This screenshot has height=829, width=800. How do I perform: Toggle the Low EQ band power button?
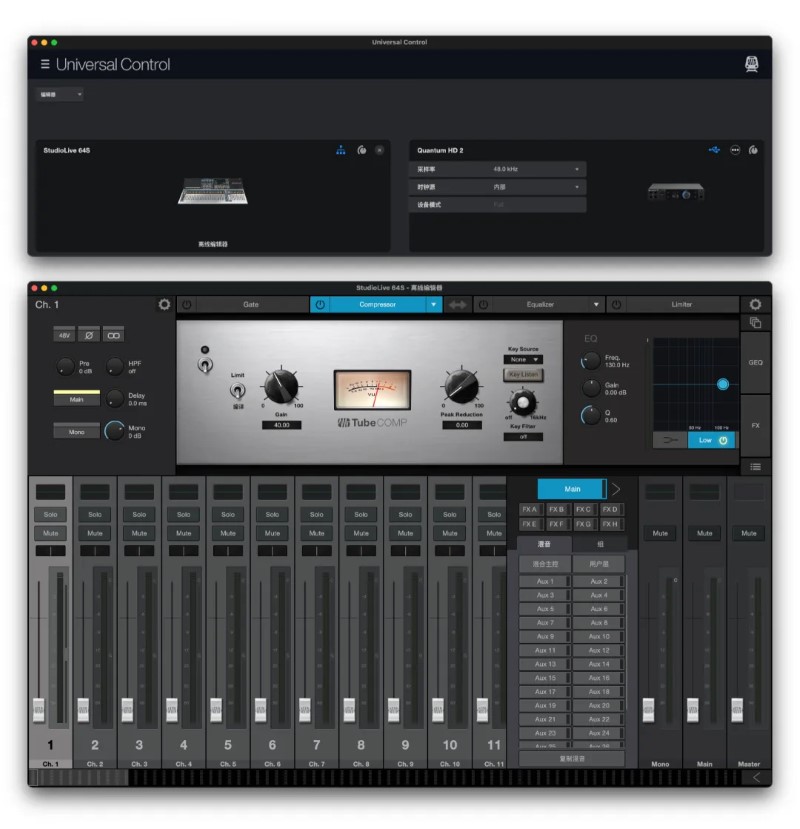(723, 440)
